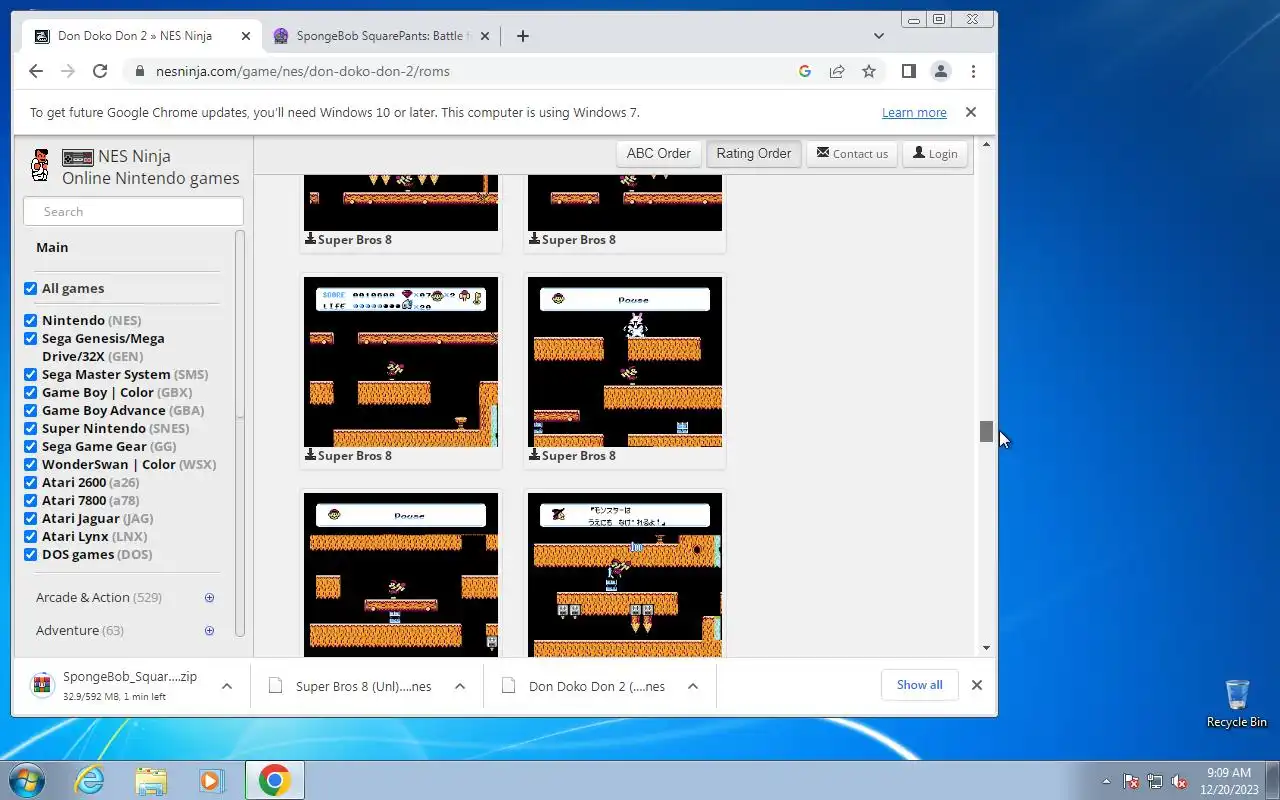This screenshot has height=800, width=1280.
Task: Open Windows Media Player from the taskbar
Action: point(212,780)
